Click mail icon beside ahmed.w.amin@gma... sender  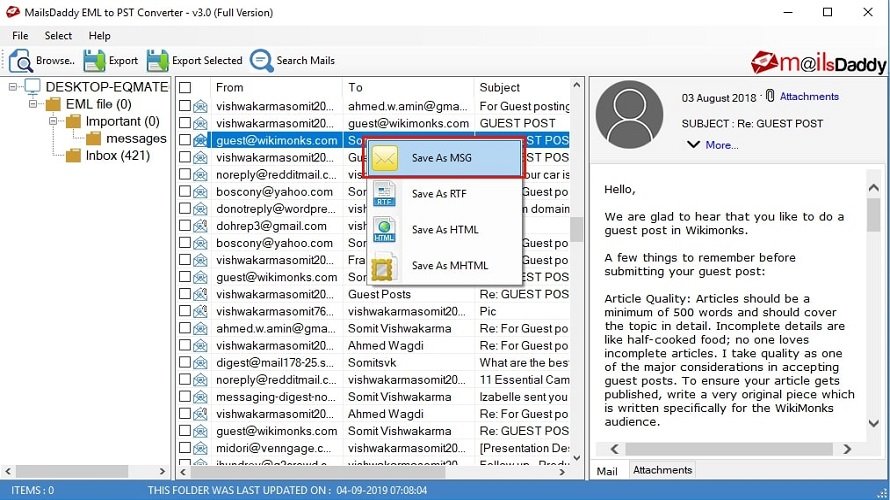(200, 329)
